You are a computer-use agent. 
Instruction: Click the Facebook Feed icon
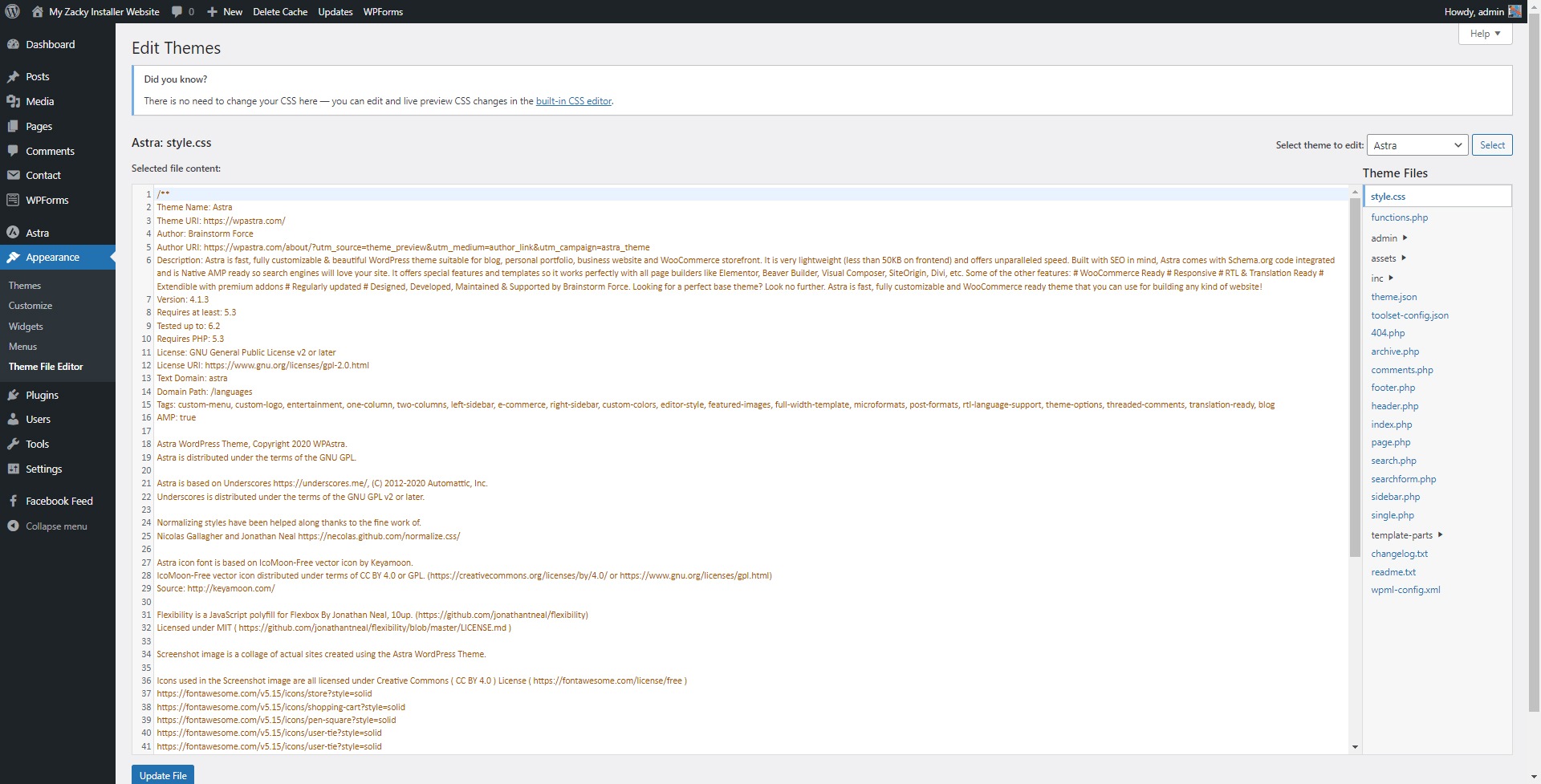click(x=13, y=501)
